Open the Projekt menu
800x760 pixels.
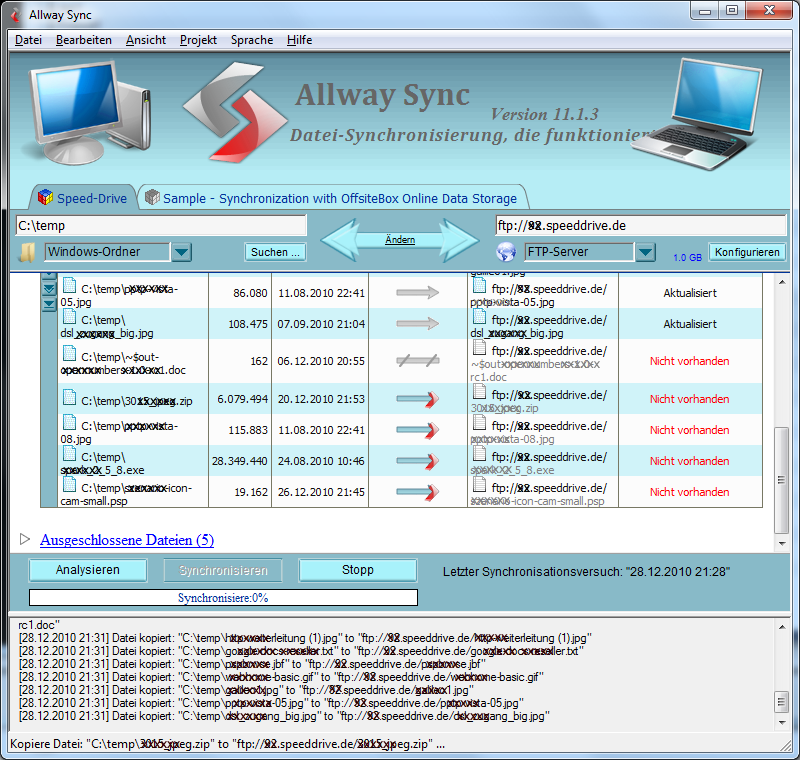(198, 40)
